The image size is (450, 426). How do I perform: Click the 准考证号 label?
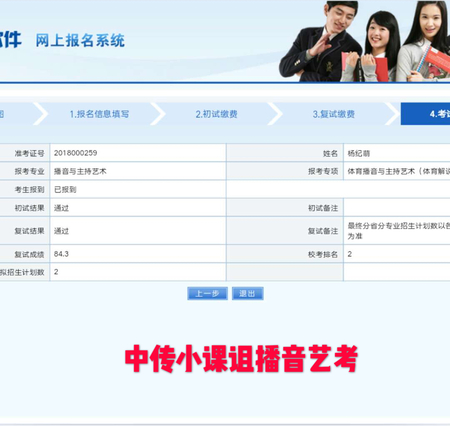click(29, 153)
